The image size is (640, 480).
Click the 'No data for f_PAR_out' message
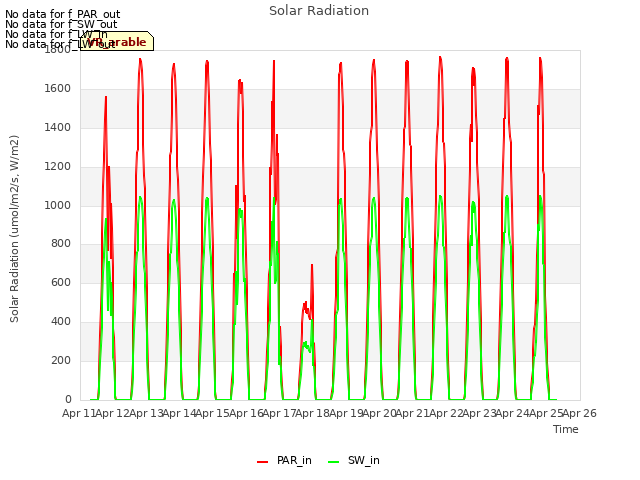62,15
